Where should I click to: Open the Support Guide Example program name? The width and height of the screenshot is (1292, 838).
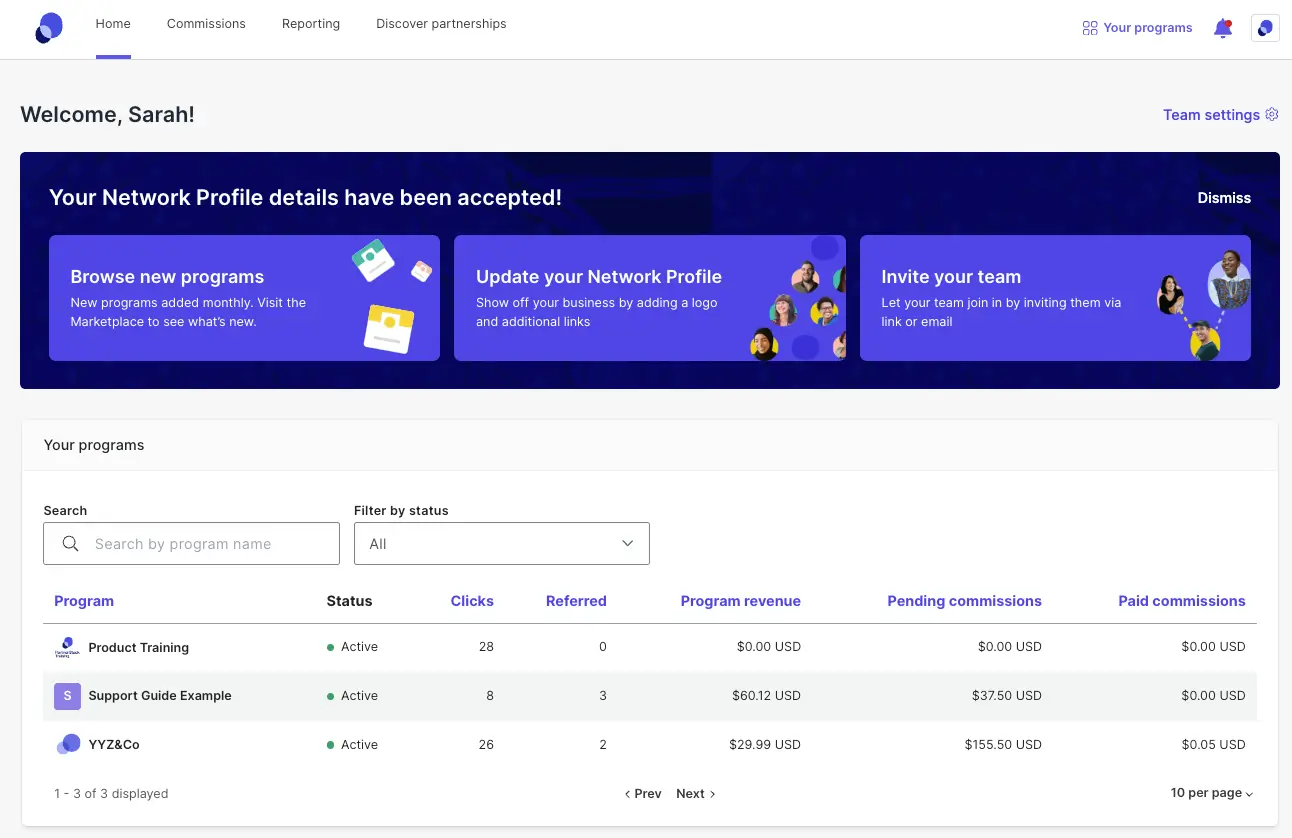pos(160,696)
